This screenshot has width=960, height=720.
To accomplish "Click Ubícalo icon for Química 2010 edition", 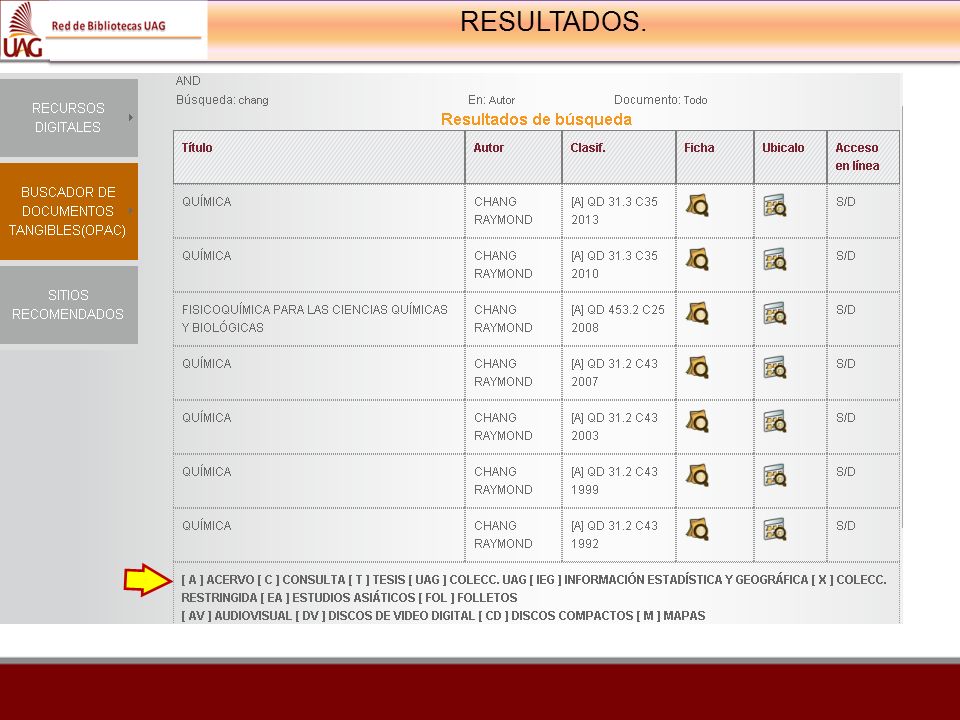I will 775,260.
